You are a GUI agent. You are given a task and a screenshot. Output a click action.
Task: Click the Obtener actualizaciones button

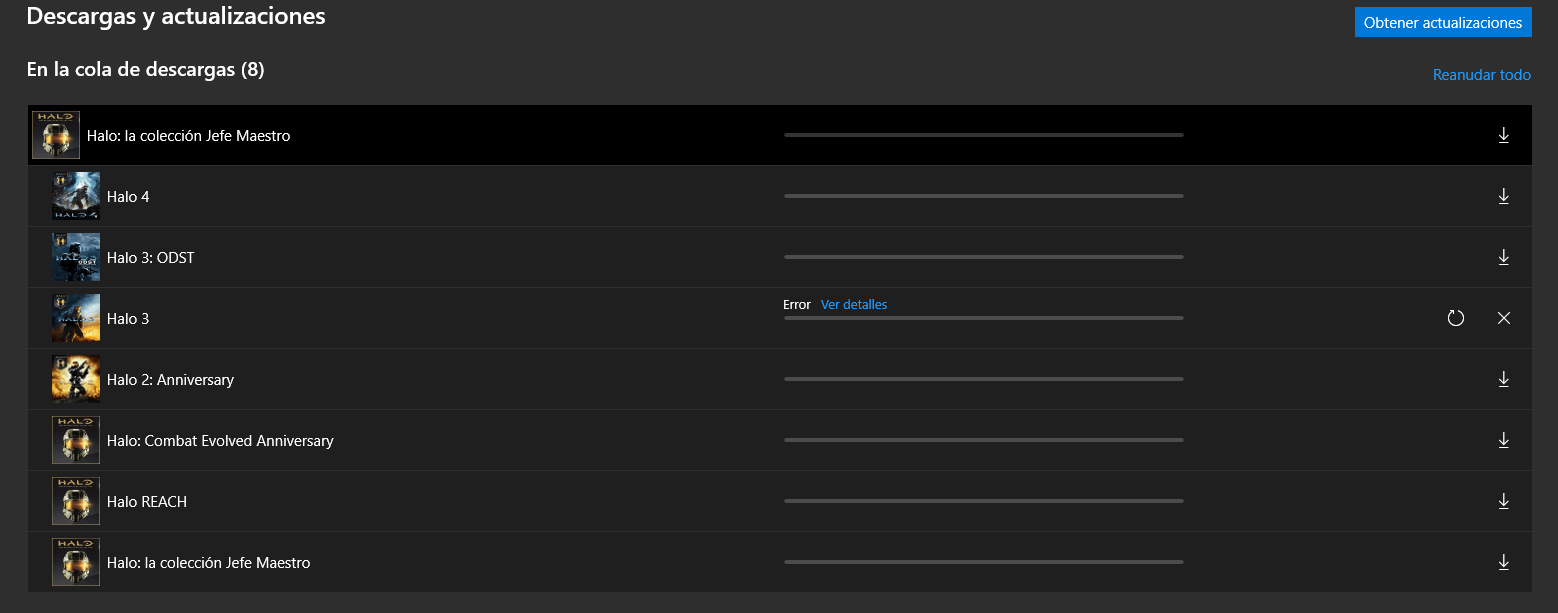click(1443, 22)
